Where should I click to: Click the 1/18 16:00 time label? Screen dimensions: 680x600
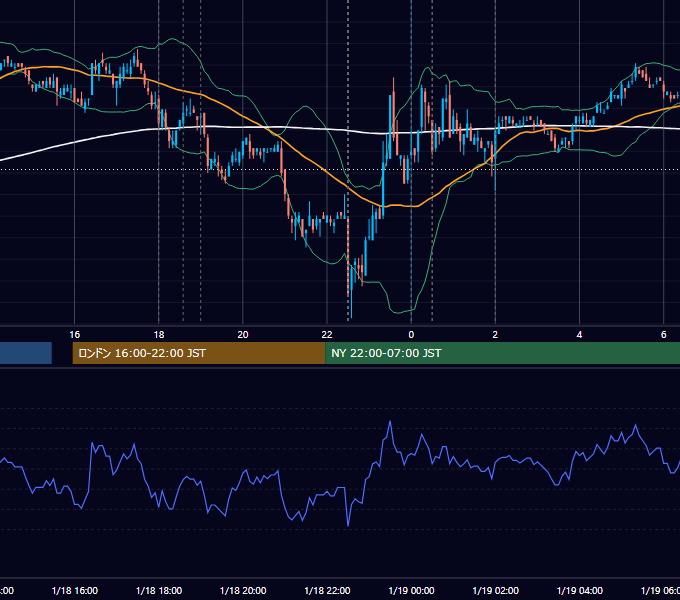75,590
